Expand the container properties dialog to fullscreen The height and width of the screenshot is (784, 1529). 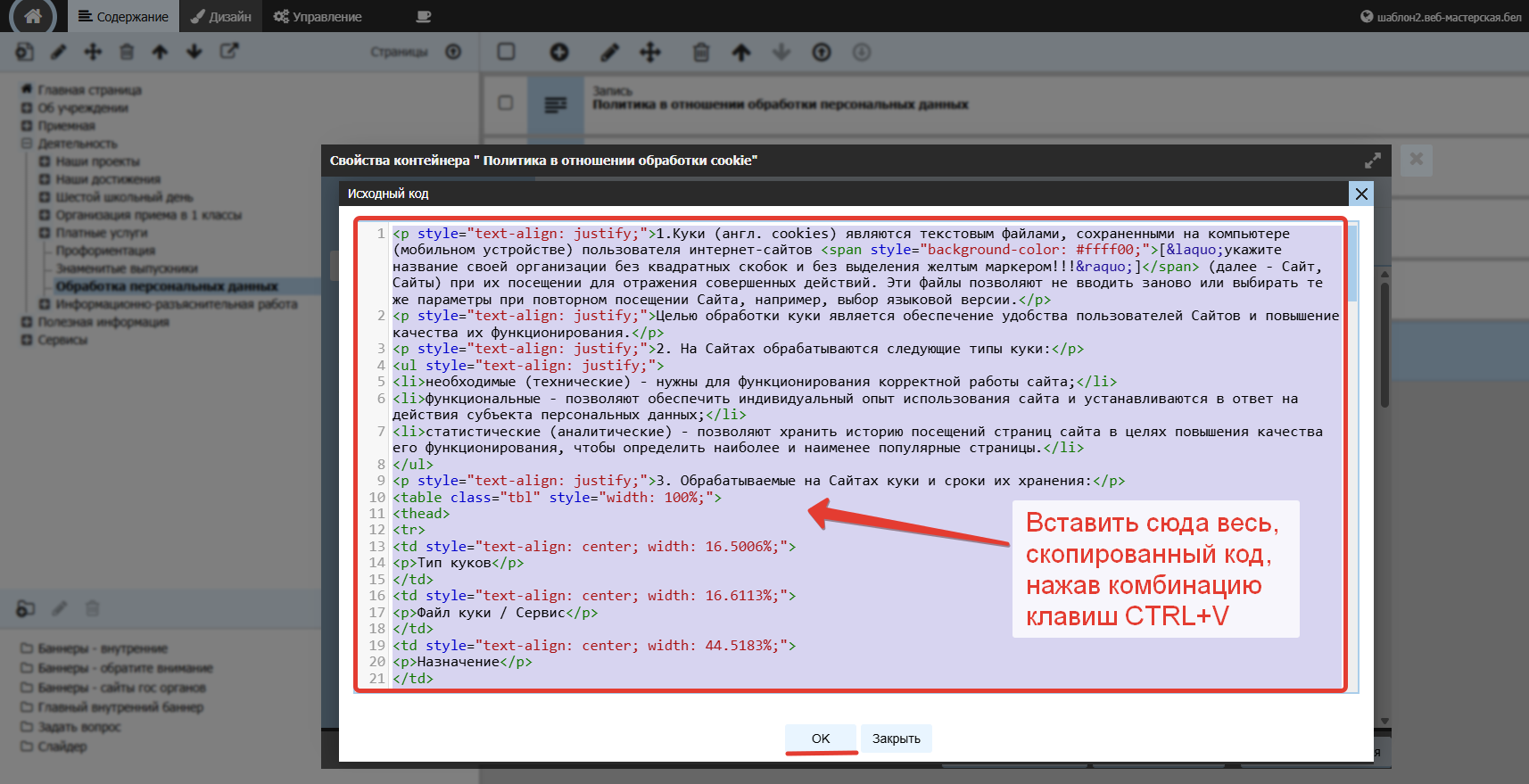(x=1373, y=161)
